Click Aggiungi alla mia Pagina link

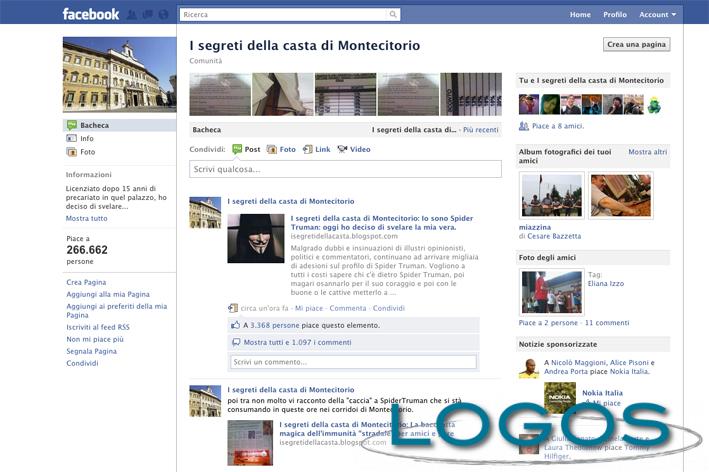tap(108, 294)
